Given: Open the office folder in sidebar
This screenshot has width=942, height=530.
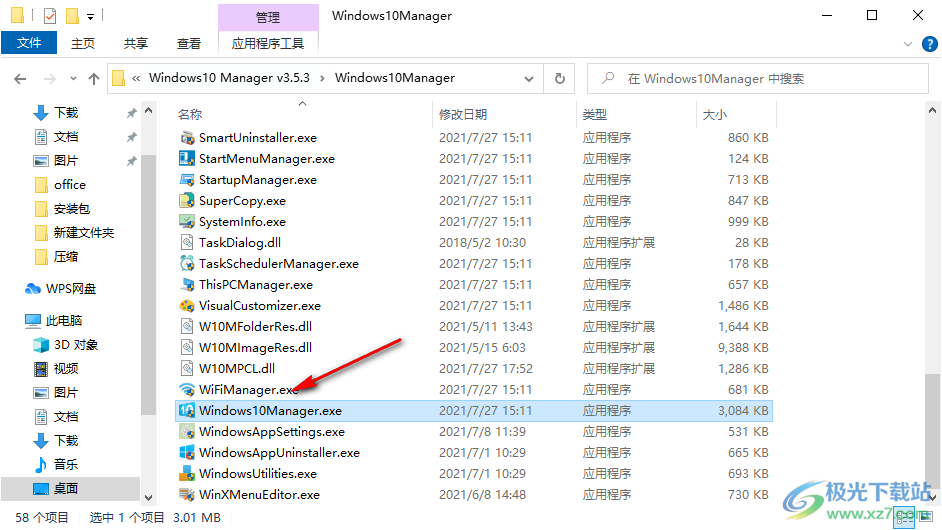Looking at the screenshot, I should (x=70, y=184).
